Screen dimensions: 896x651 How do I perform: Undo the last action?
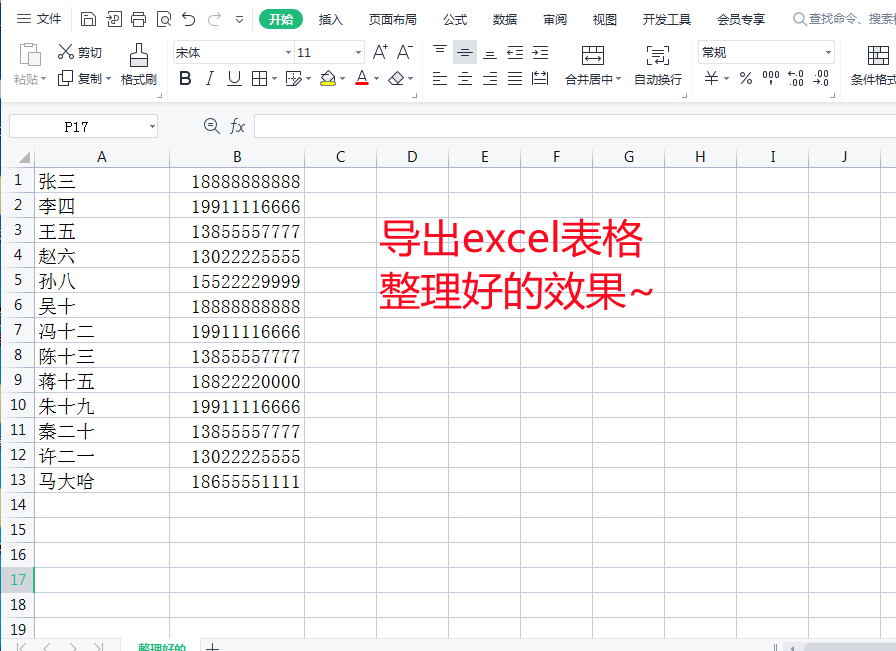(189, 19)
